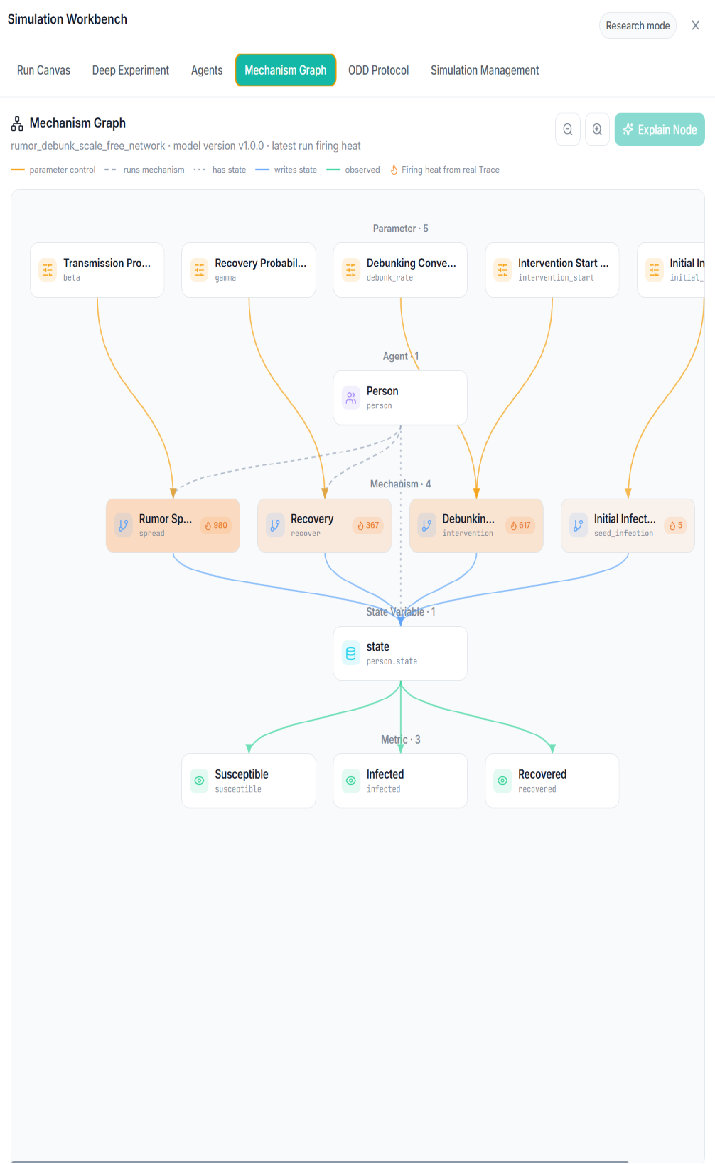Click the zoom out magnifier icon
Screen dimensions: 715x1164
click(568, 129)
